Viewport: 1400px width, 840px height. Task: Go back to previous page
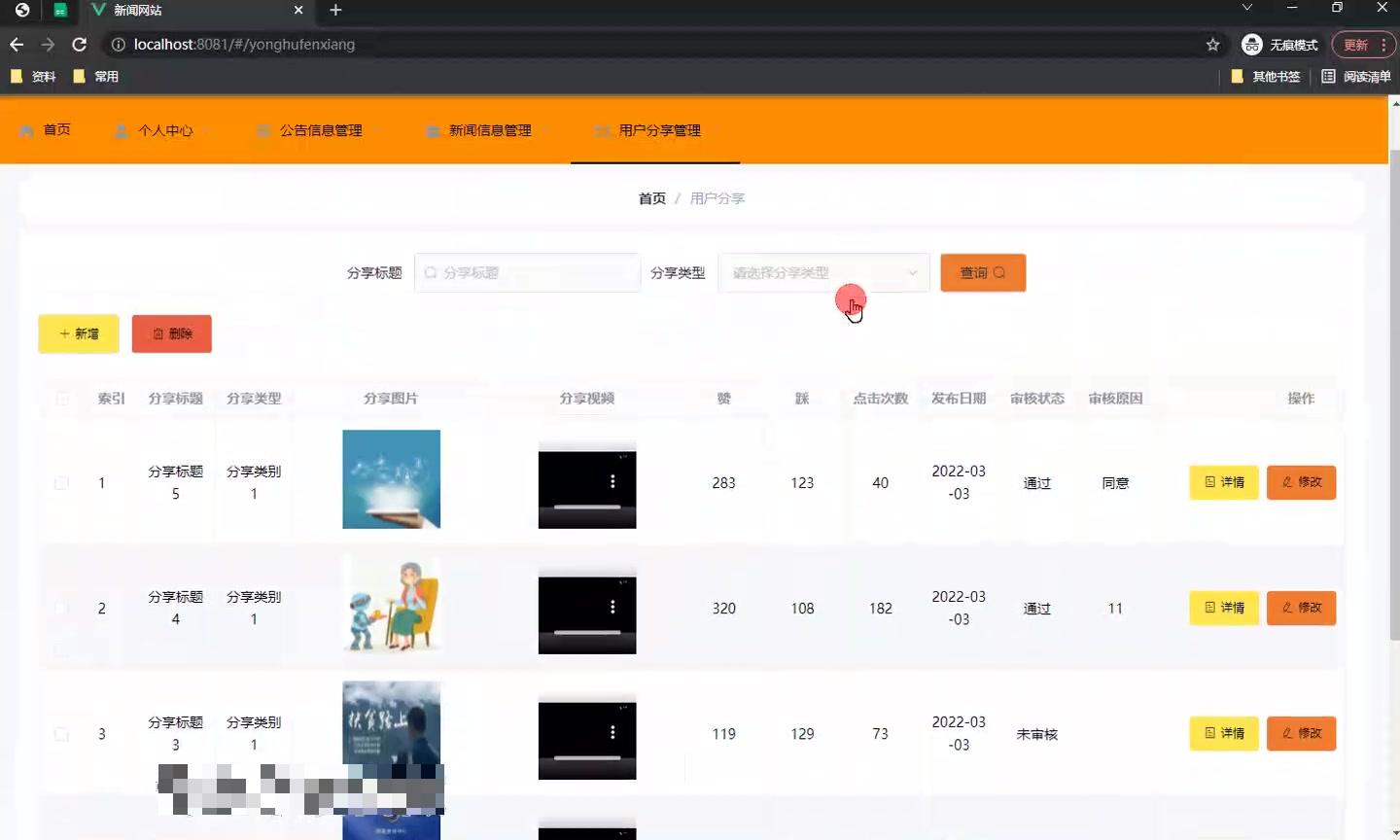(17, 45)
